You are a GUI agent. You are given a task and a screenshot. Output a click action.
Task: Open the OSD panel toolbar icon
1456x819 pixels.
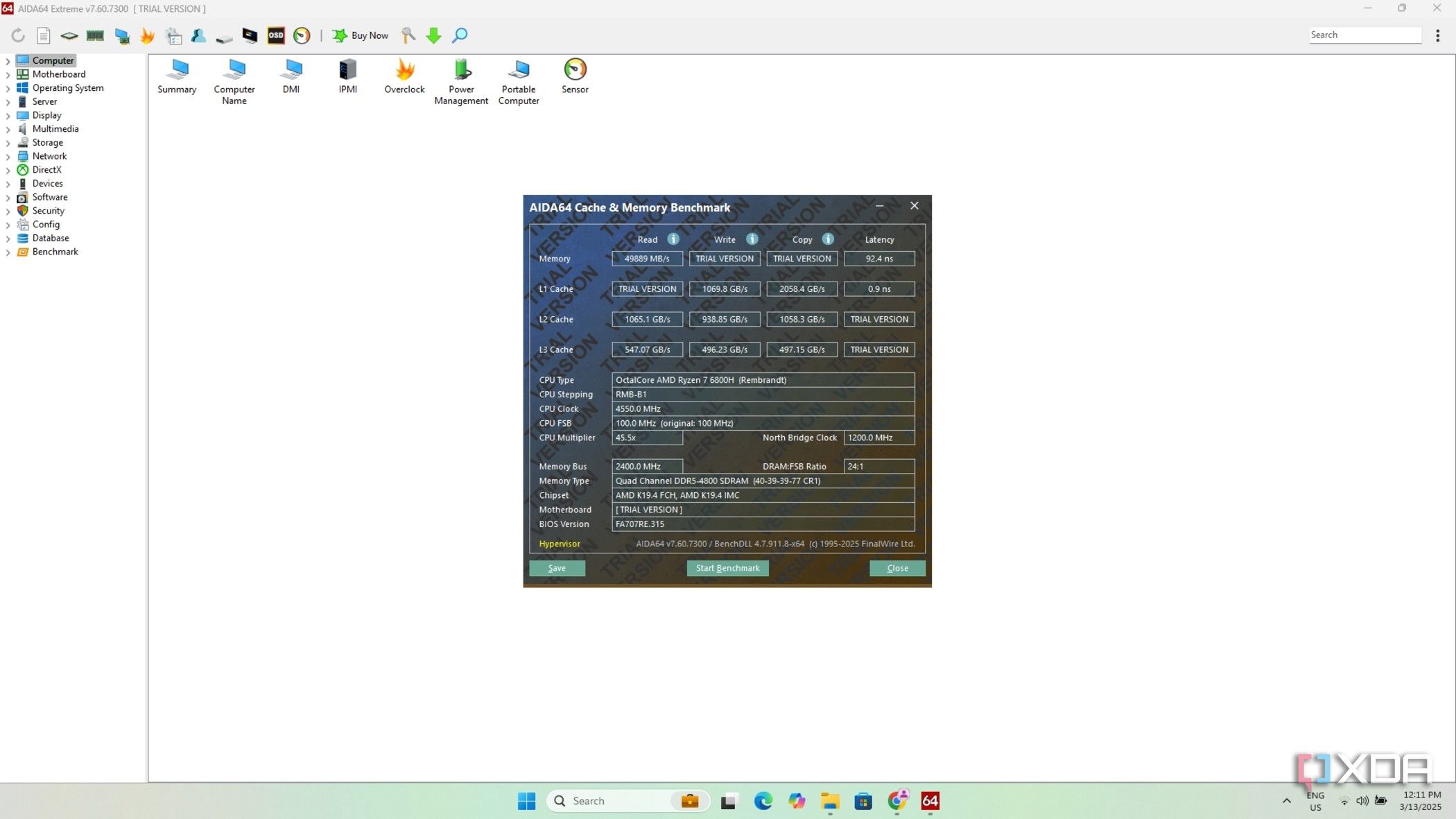276,35
